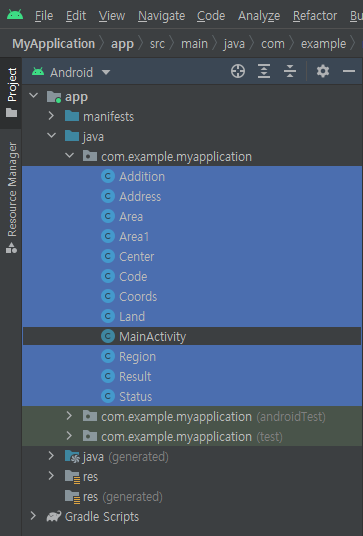Open the Refactor menu

[315, 16]
